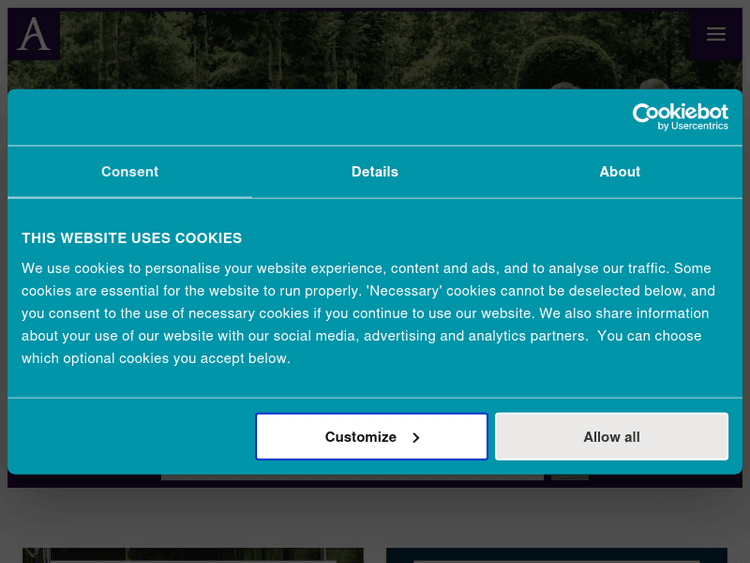Click the cookie description paragraph

click(370, 313)
